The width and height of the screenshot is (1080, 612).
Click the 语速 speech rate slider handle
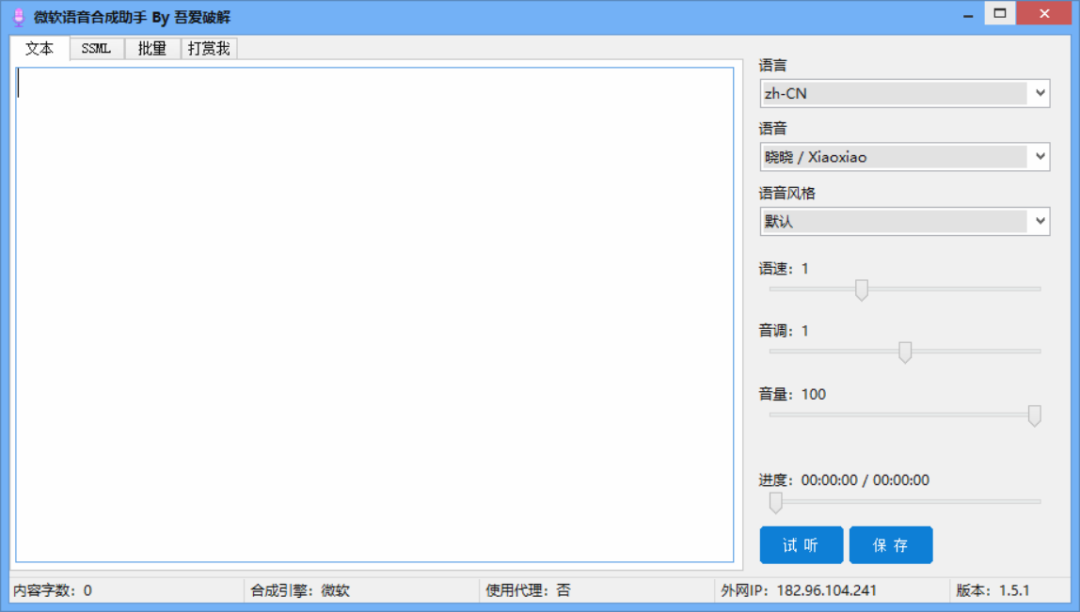click(862, 290)
